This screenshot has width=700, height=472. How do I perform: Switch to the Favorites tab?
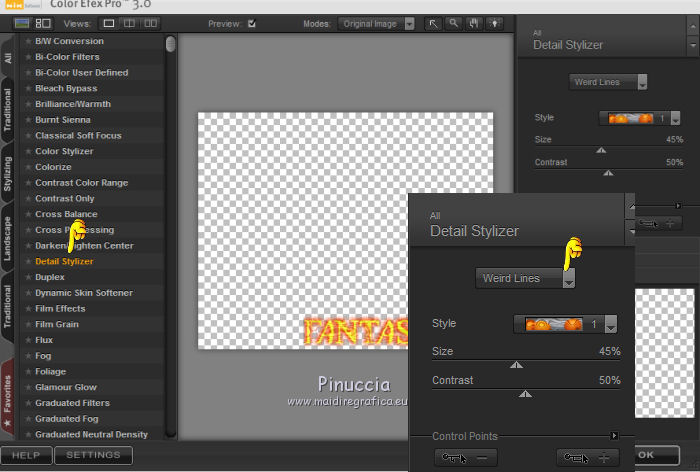(8, 400)
